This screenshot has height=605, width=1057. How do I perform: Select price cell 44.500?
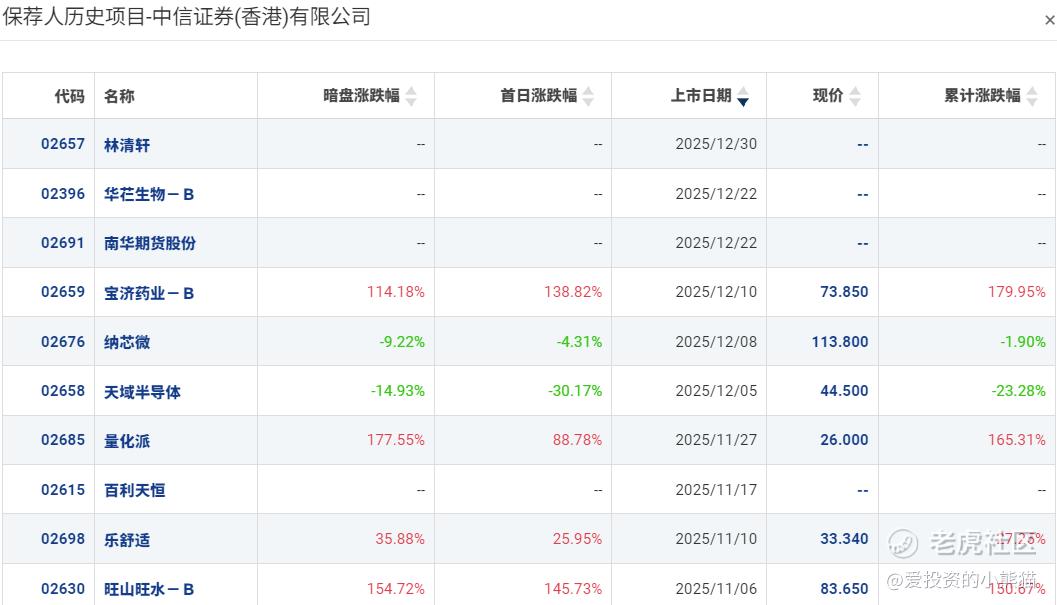[x=844, y=391]
